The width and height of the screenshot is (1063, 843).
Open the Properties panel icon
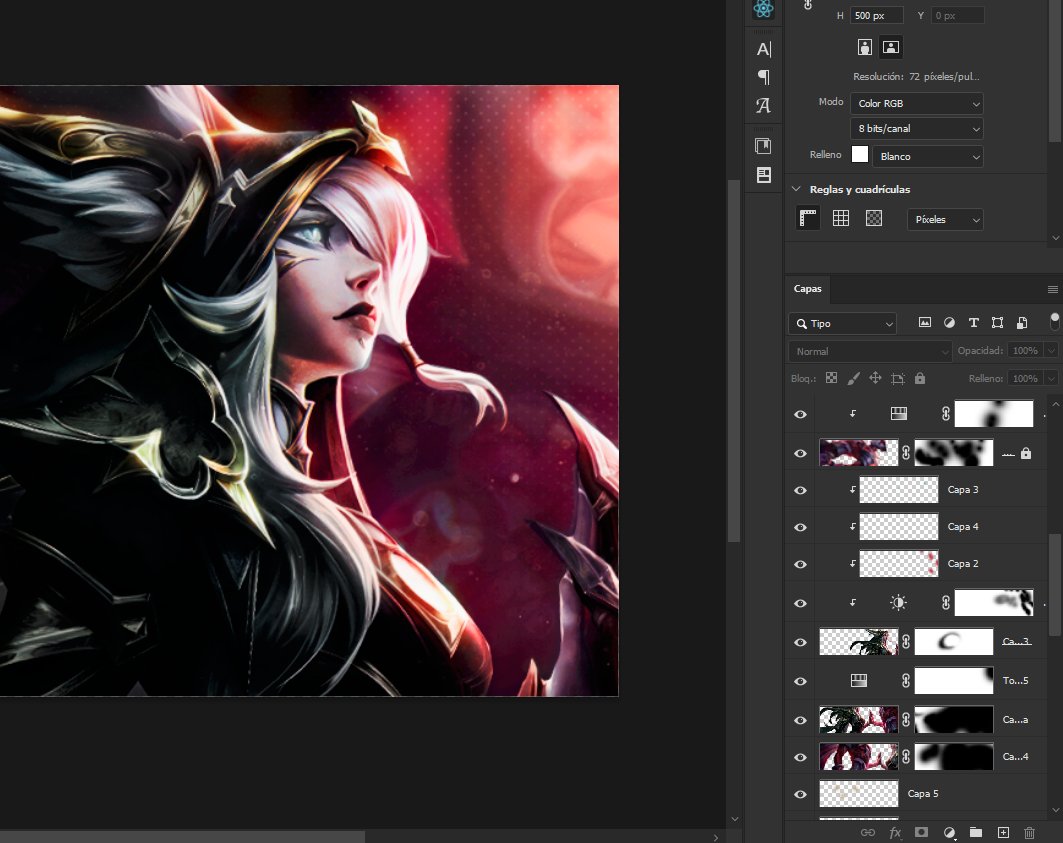coord(764,175)
